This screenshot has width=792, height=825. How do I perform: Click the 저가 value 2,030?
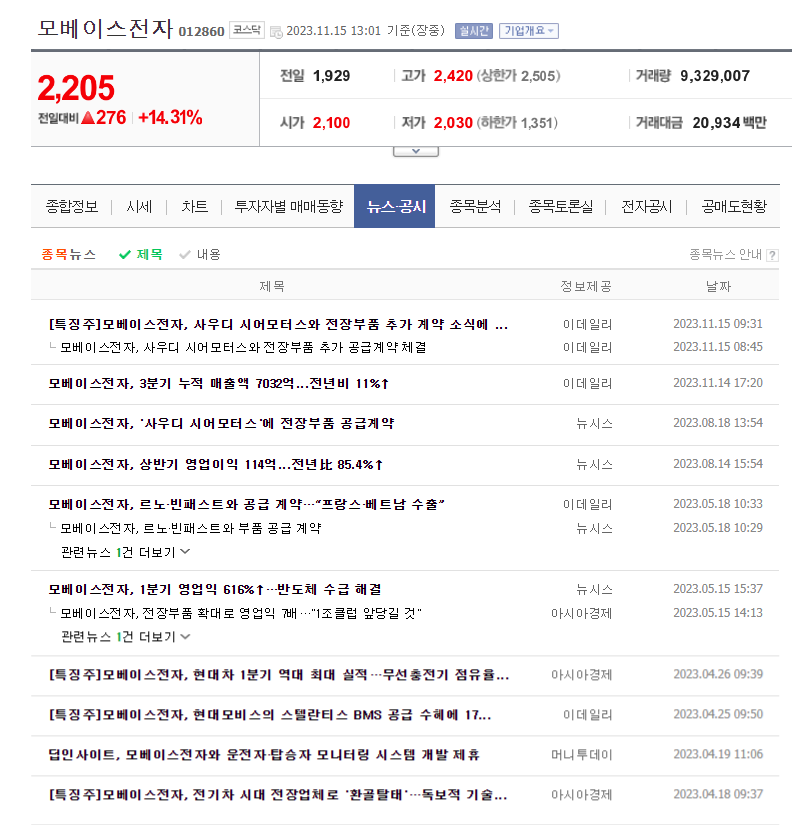point(453,123)
